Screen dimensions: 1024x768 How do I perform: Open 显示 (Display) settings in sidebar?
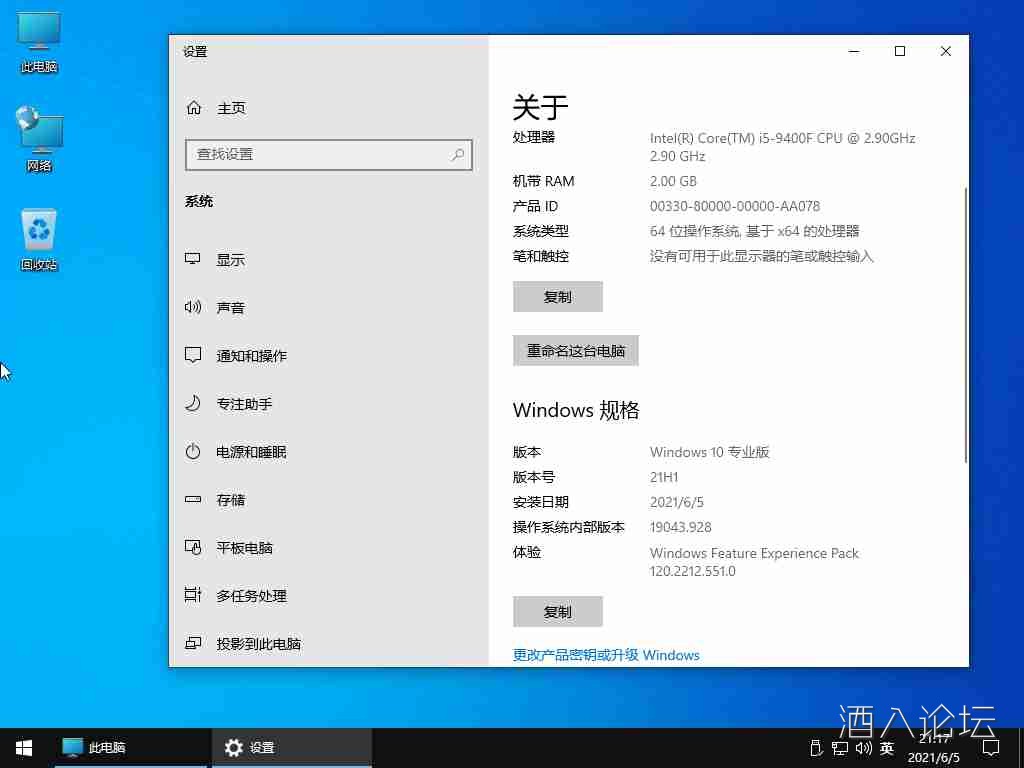pyautogui.click(x=229, y=259)
